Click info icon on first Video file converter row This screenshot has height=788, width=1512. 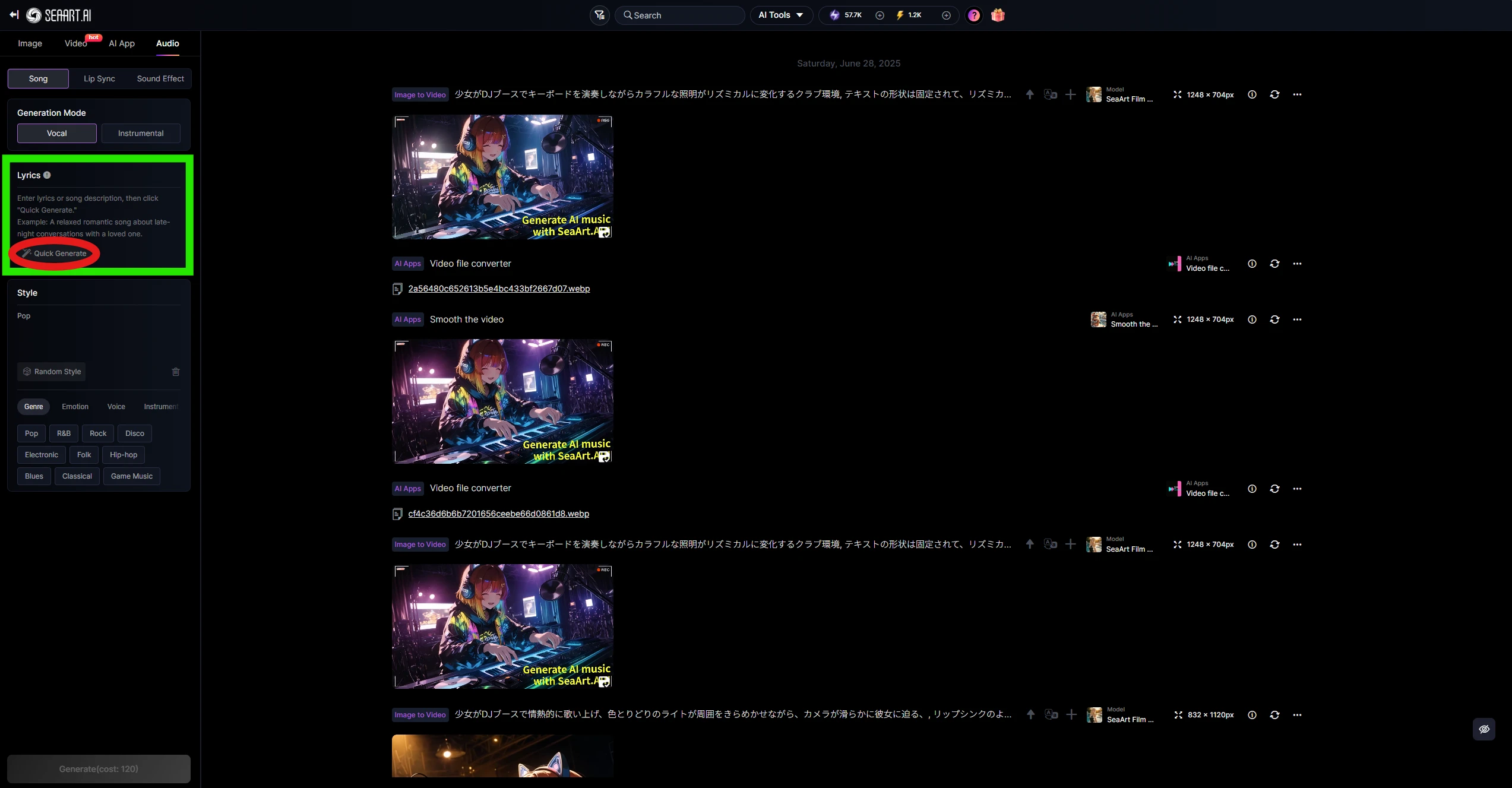(1252, 264)
